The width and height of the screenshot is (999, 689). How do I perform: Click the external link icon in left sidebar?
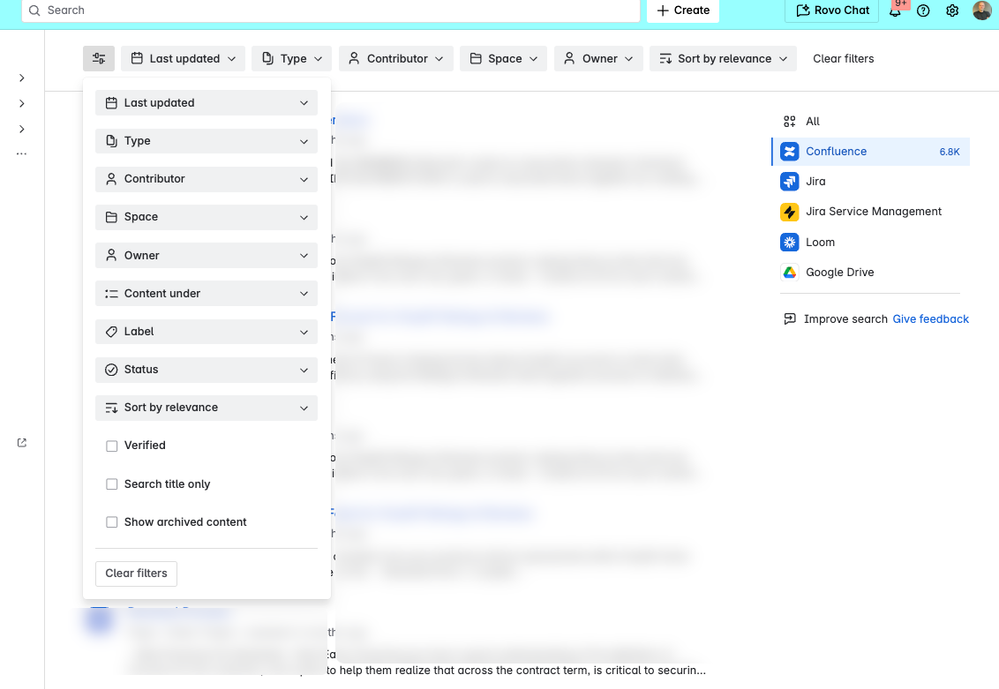point(22,442)
